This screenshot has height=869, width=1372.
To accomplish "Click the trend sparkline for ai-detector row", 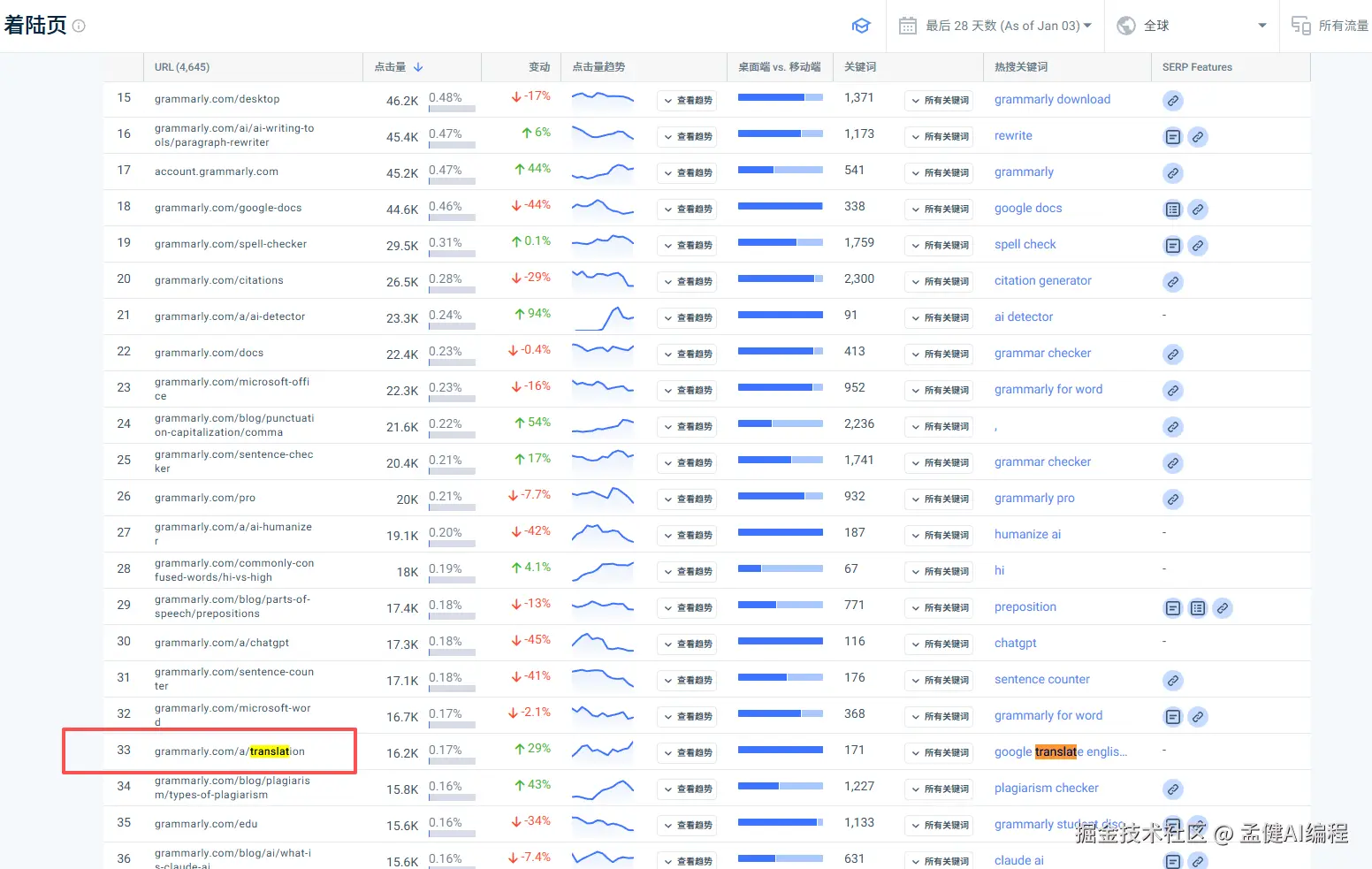I will pyautogui.click(x=603, y=317).
